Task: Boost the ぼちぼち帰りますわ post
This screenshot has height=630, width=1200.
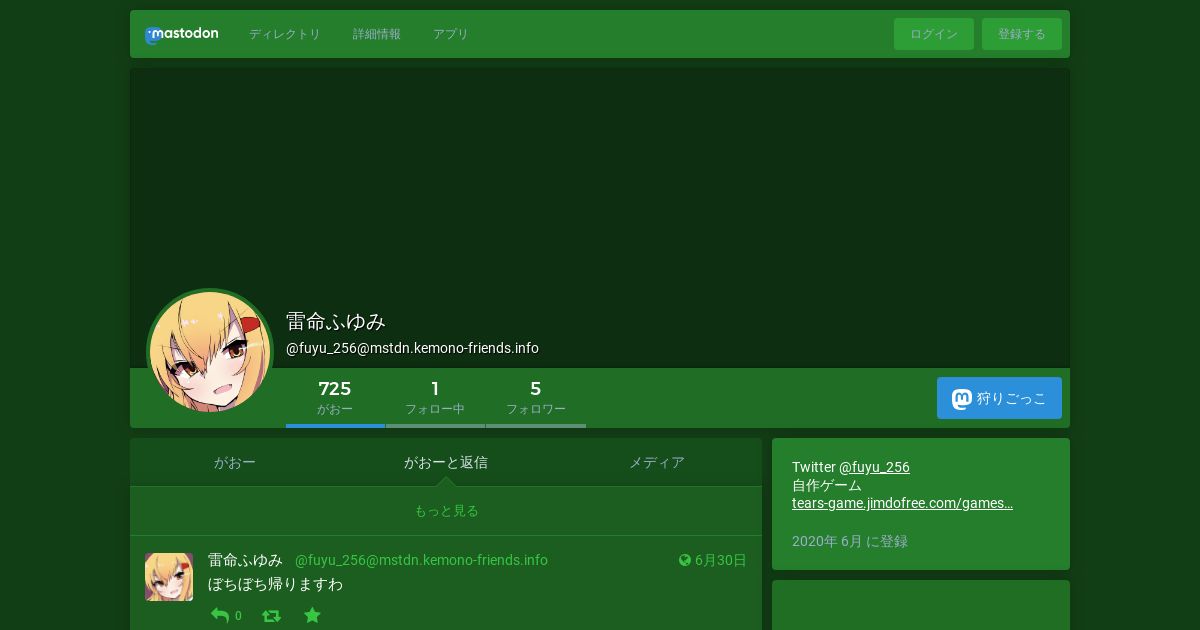Action: click(x=271, y=616)
